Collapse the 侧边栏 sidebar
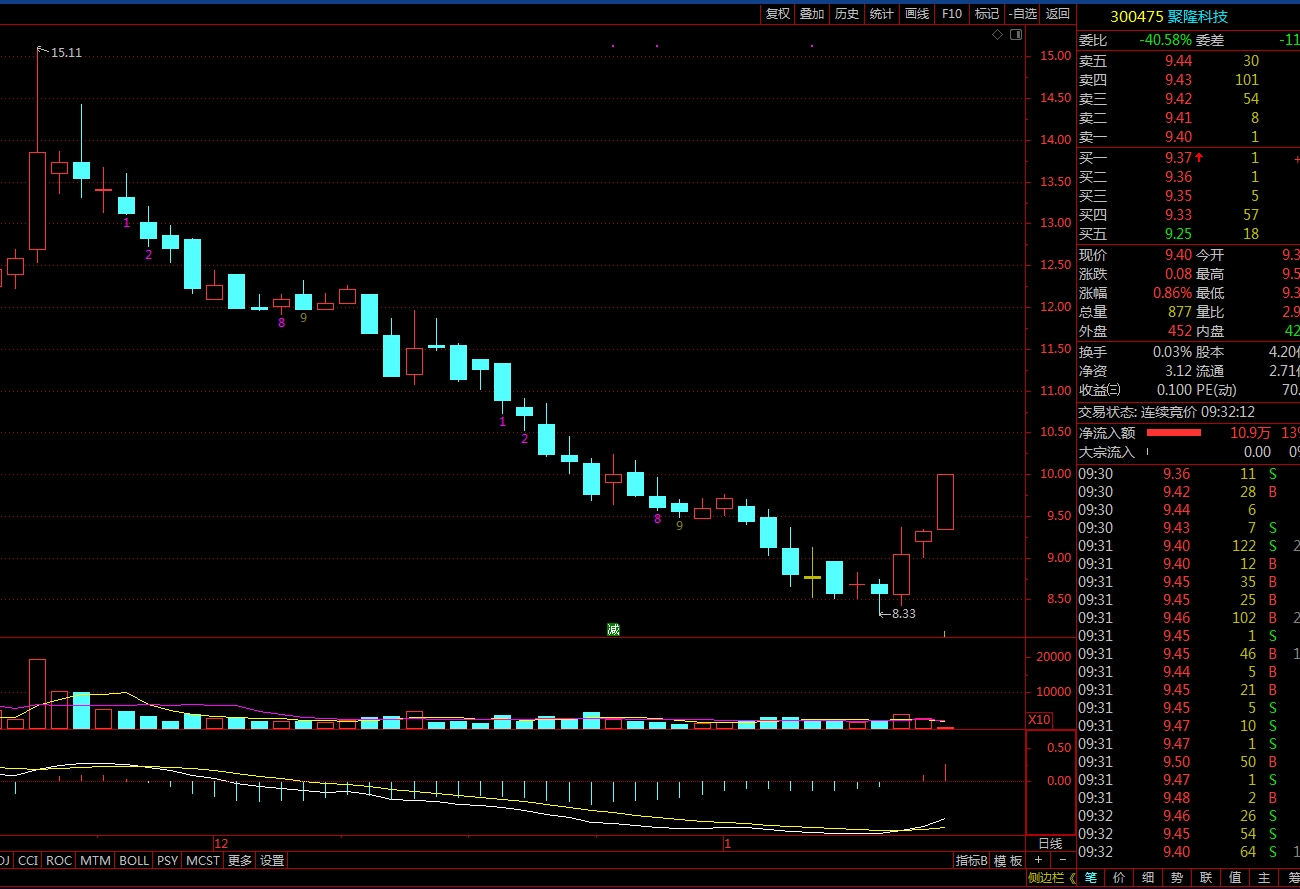1300x889 pixels. [x=1052, y=878]
